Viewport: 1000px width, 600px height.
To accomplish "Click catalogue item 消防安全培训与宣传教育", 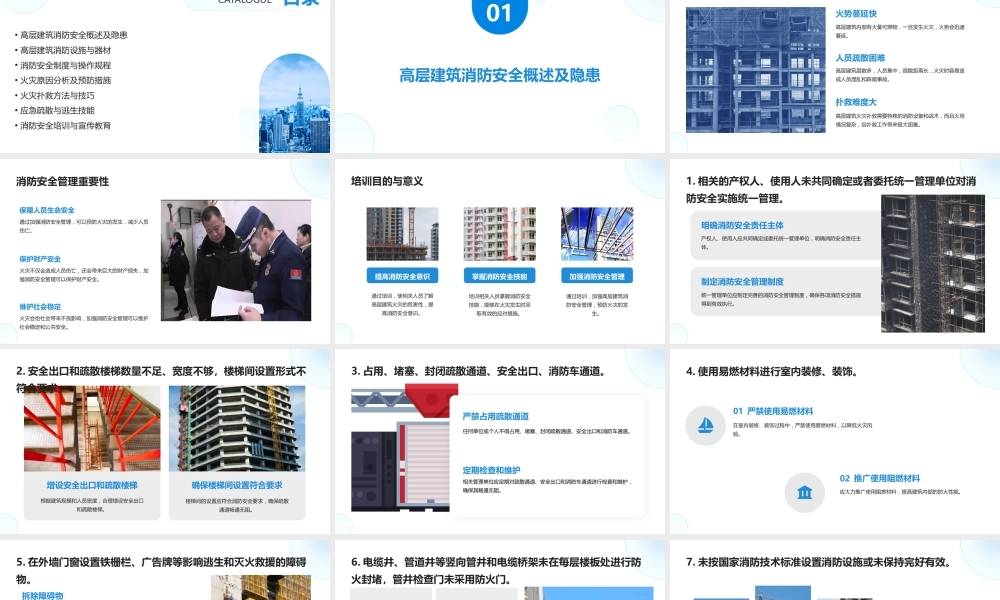I will (65, 126).
